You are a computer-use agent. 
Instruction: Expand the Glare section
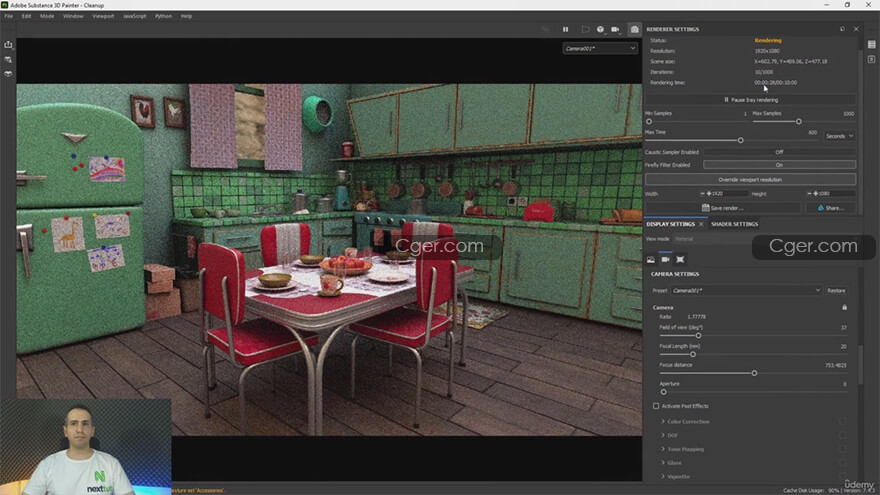663,463
